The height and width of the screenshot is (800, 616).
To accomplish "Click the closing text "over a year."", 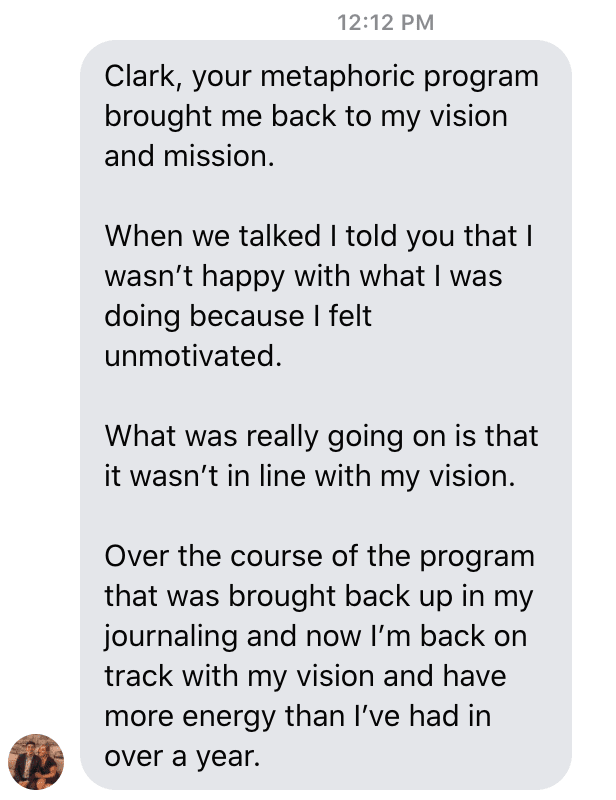I will [182, 756].
